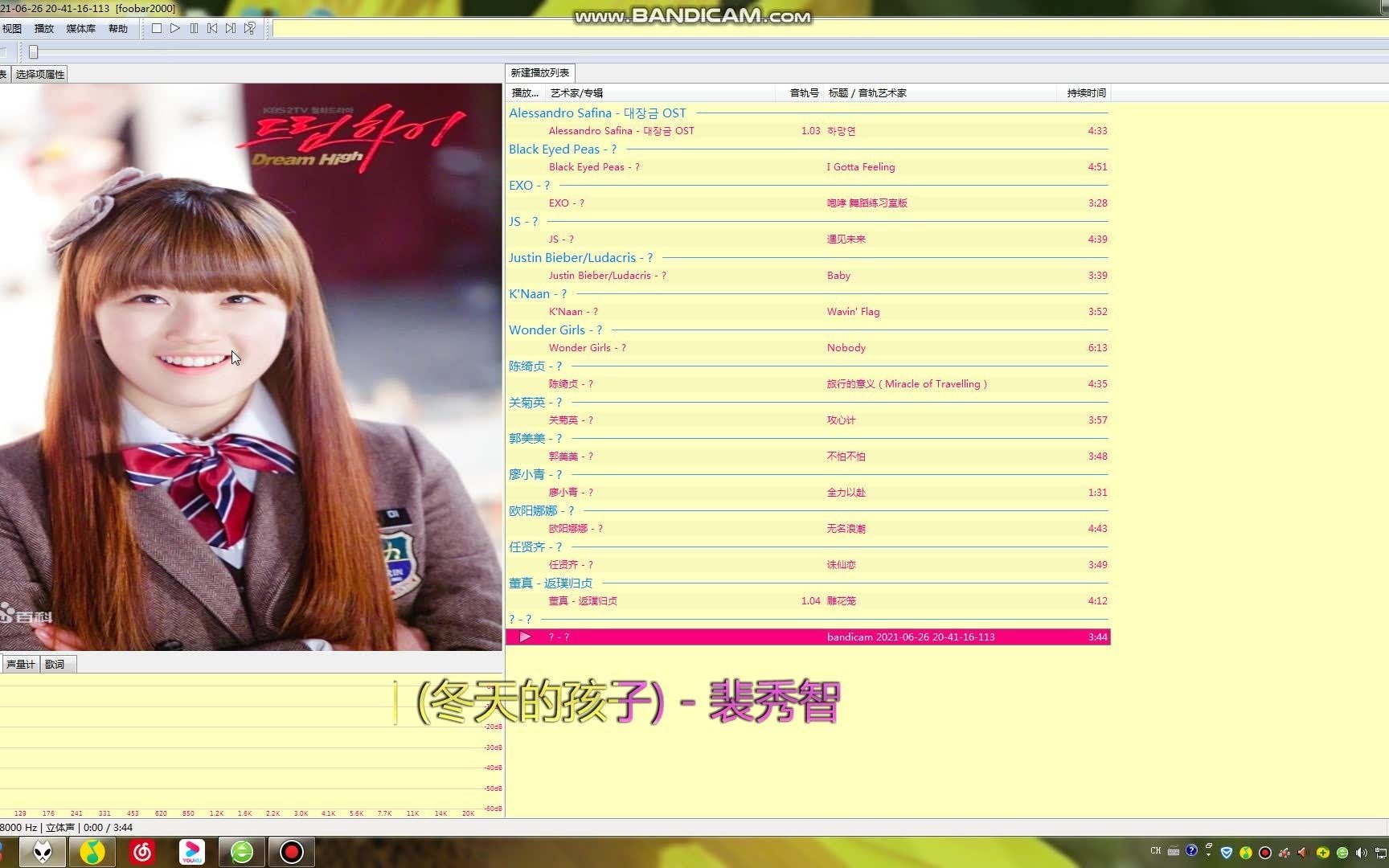Select the 诛仙恋 track row
1389x868 pixels.
coord(808,565)
